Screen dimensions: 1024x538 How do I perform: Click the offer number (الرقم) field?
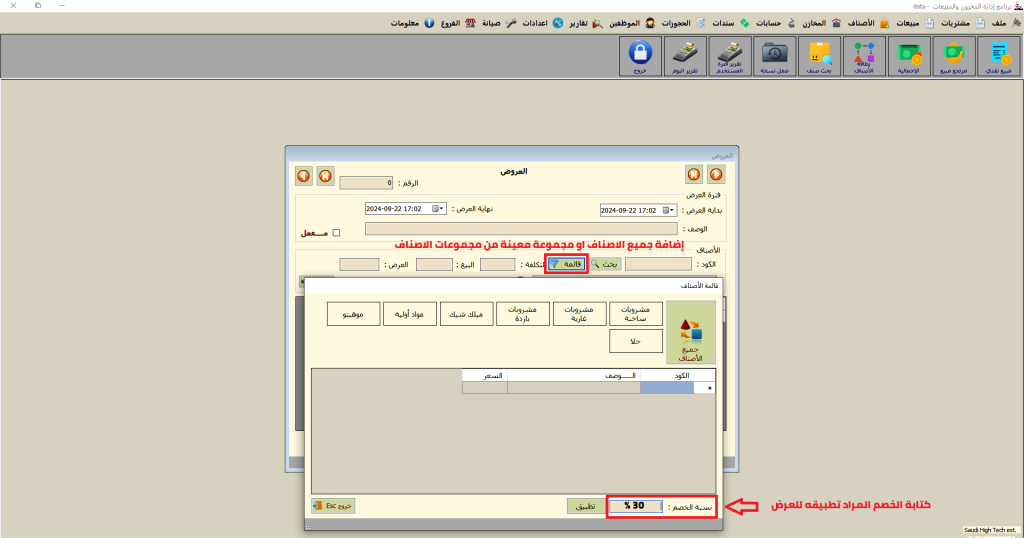coord(366,183)
